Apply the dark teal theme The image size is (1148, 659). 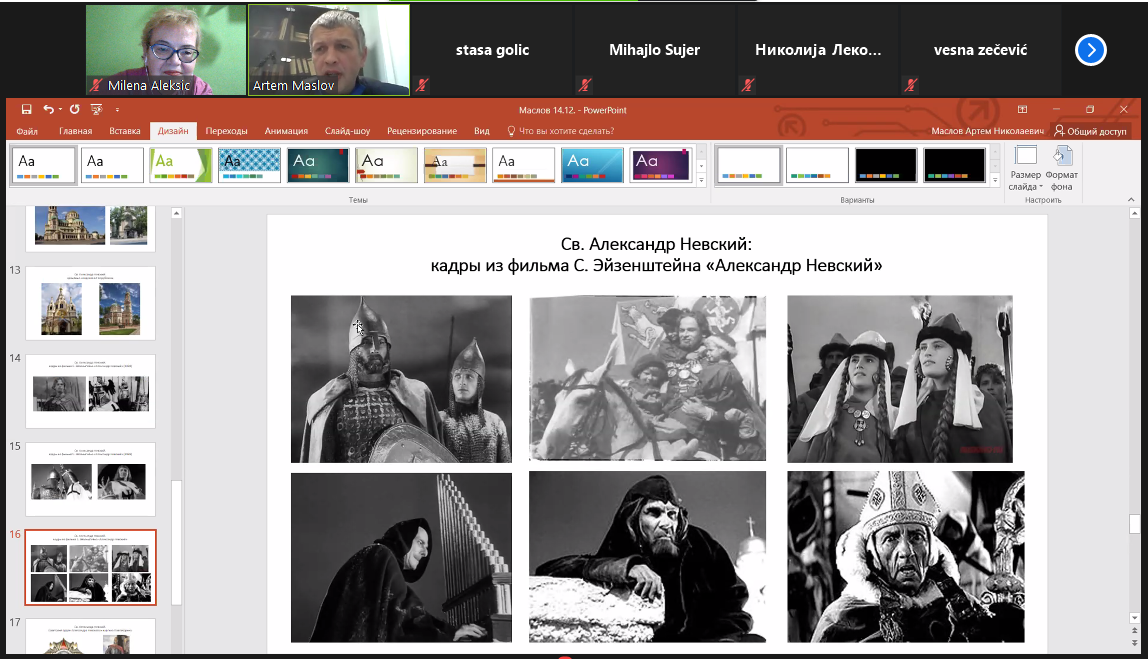[x=318, y=165]
